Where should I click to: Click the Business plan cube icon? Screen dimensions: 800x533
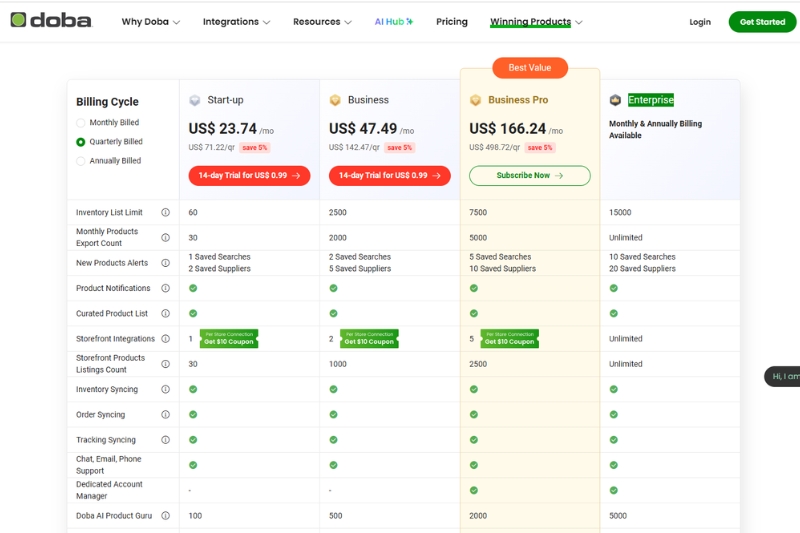coord(335,100)
